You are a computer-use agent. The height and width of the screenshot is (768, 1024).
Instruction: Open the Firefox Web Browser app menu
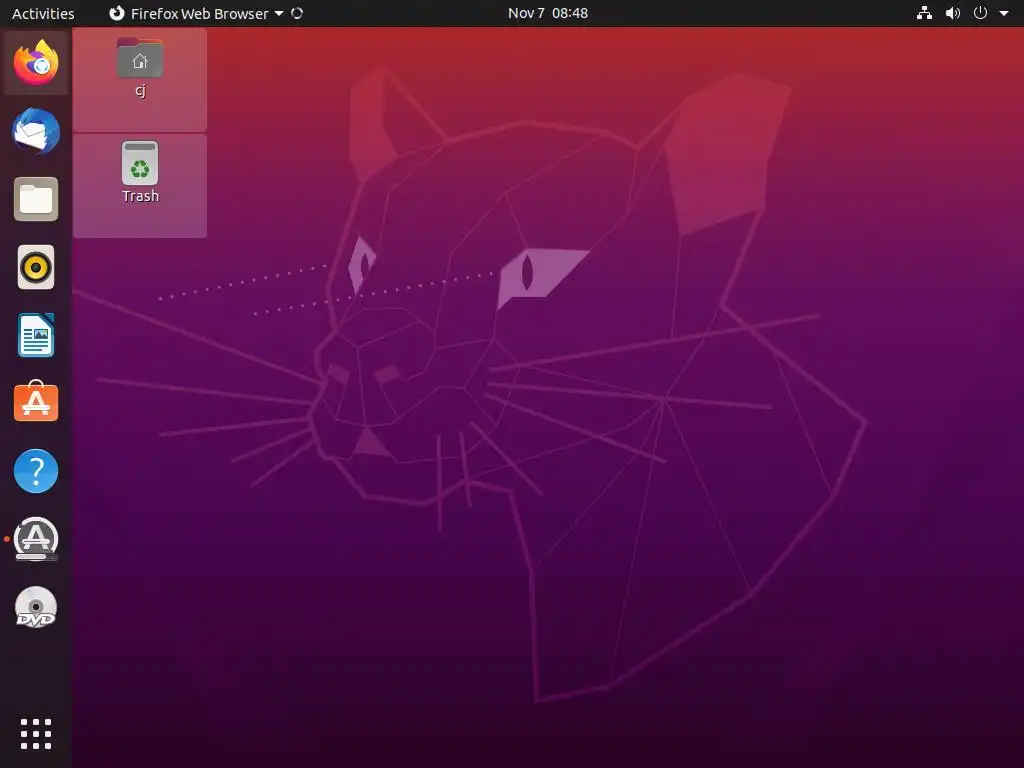(196, 13)
